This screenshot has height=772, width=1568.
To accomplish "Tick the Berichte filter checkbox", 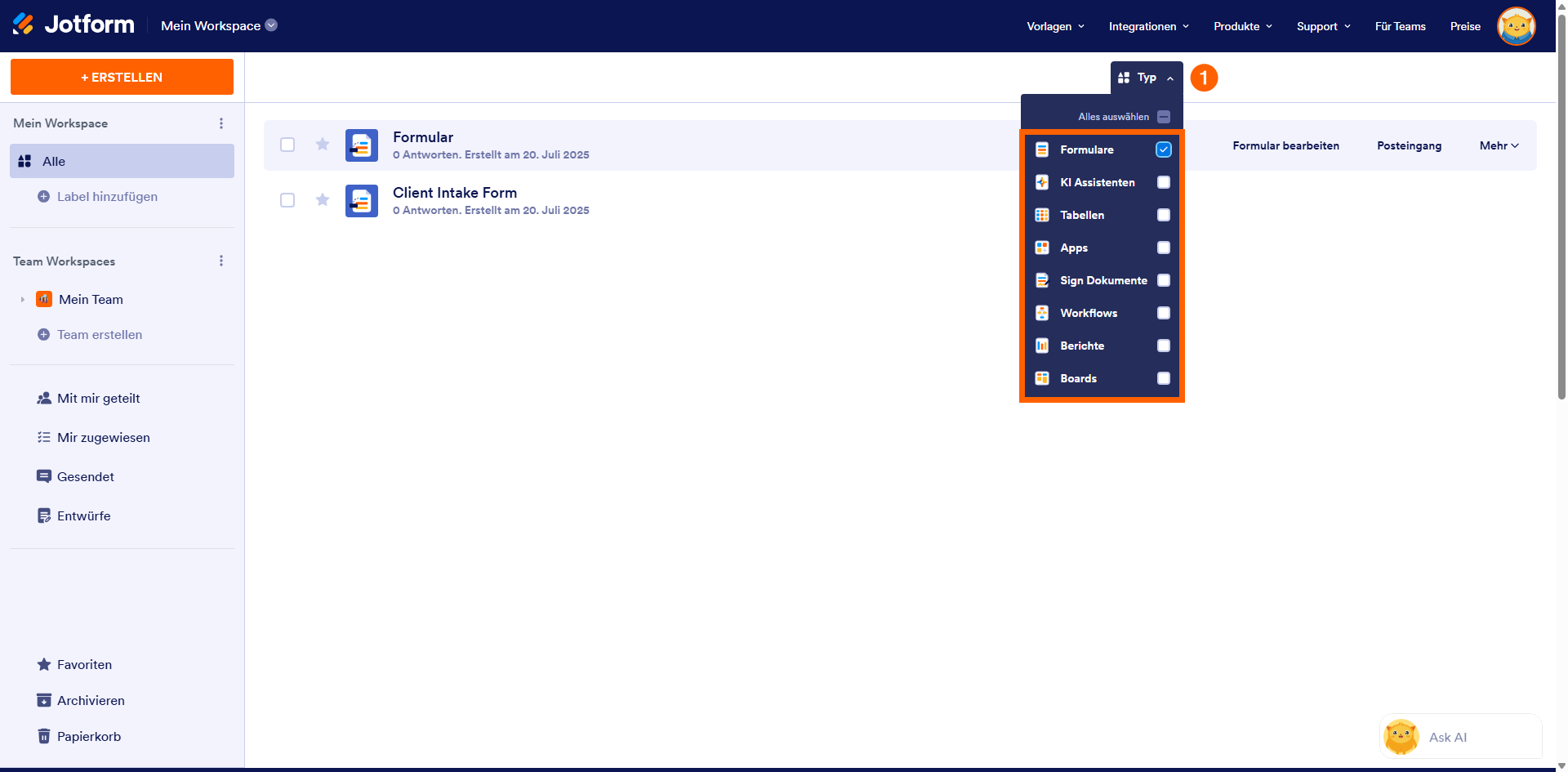I will click(1164, 346).
